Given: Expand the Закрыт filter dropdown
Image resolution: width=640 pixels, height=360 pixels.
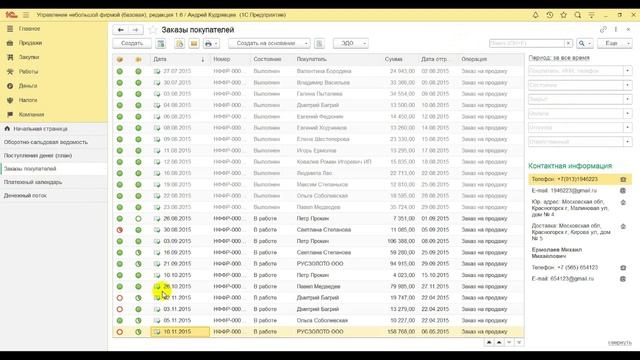Looking at the screenshot, I should tap(627, 99).
